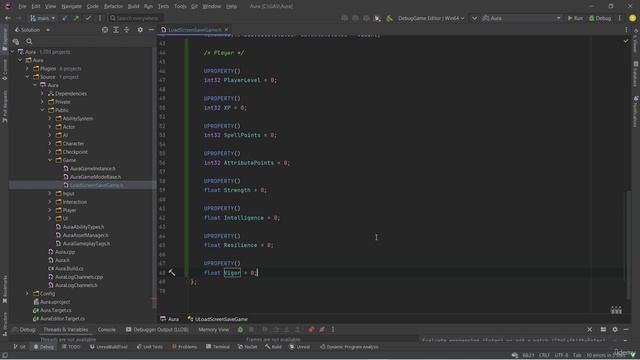Screen dimensions: 640x360
Task: Click the build hammer icon in toolbar
Action: [389, 18]
